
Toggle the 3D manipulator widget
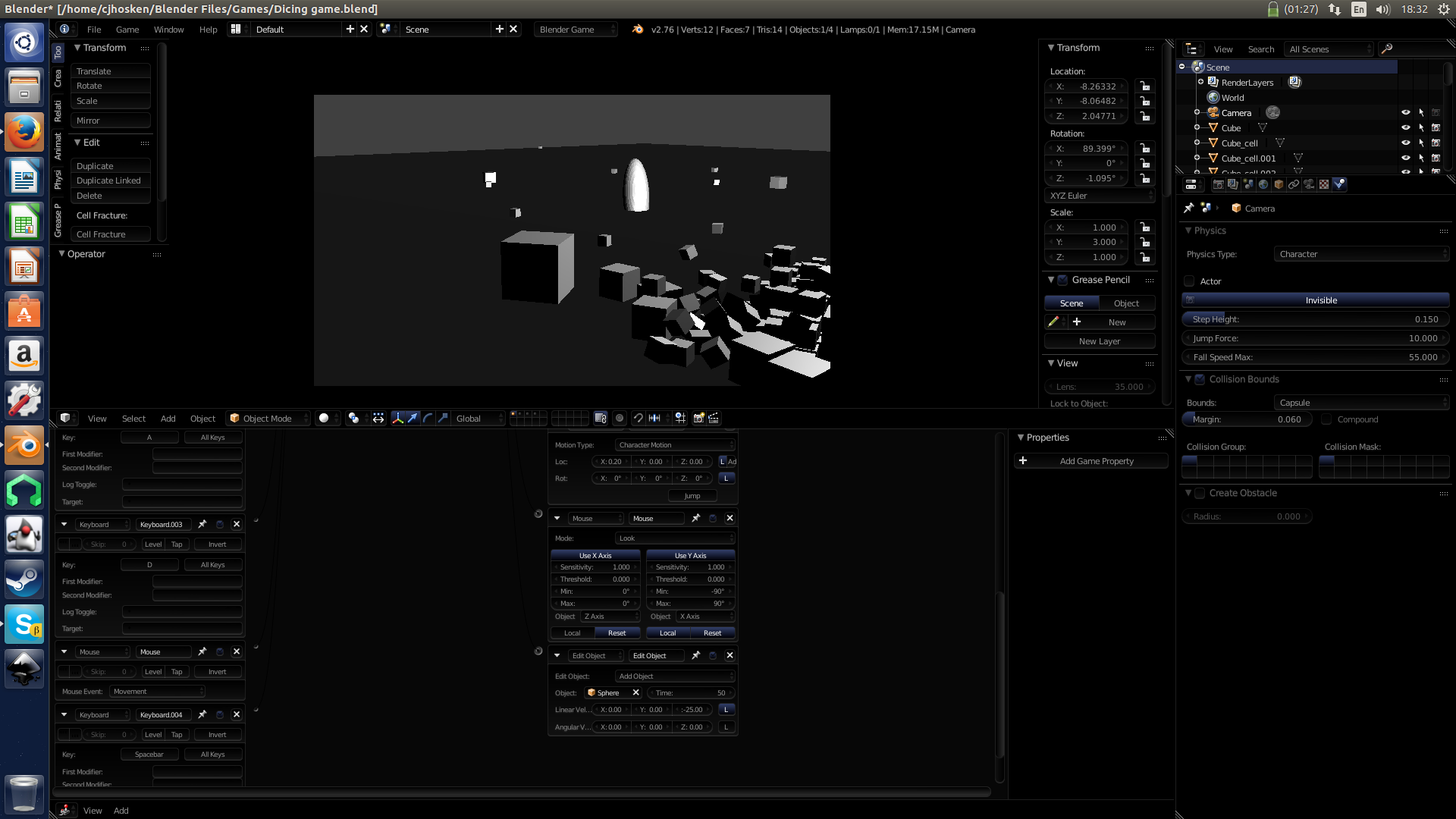tap(397, 418)
